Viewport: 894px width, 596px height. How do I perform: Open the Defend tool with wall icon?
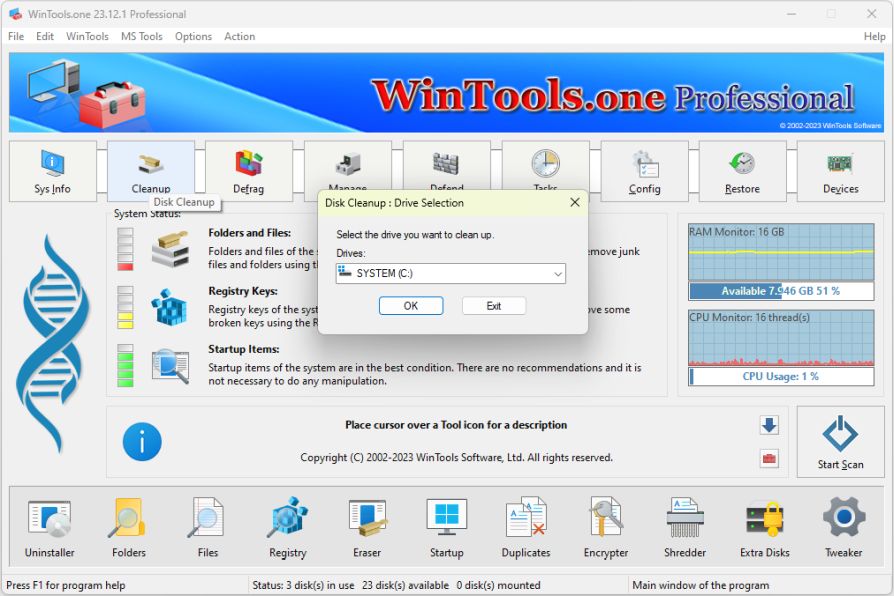[x=446, y=165]
